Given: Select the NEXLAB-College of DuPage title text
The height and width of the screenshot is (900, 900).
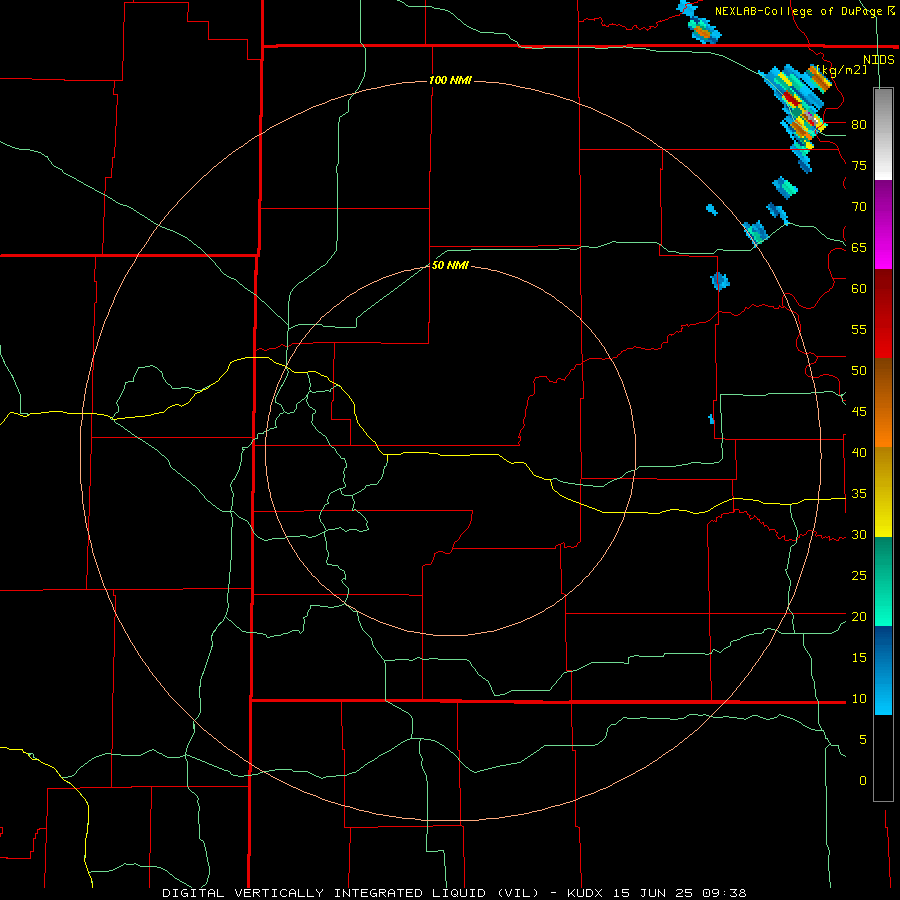Looking at the screenshot, I should click(x=800, y=11).
